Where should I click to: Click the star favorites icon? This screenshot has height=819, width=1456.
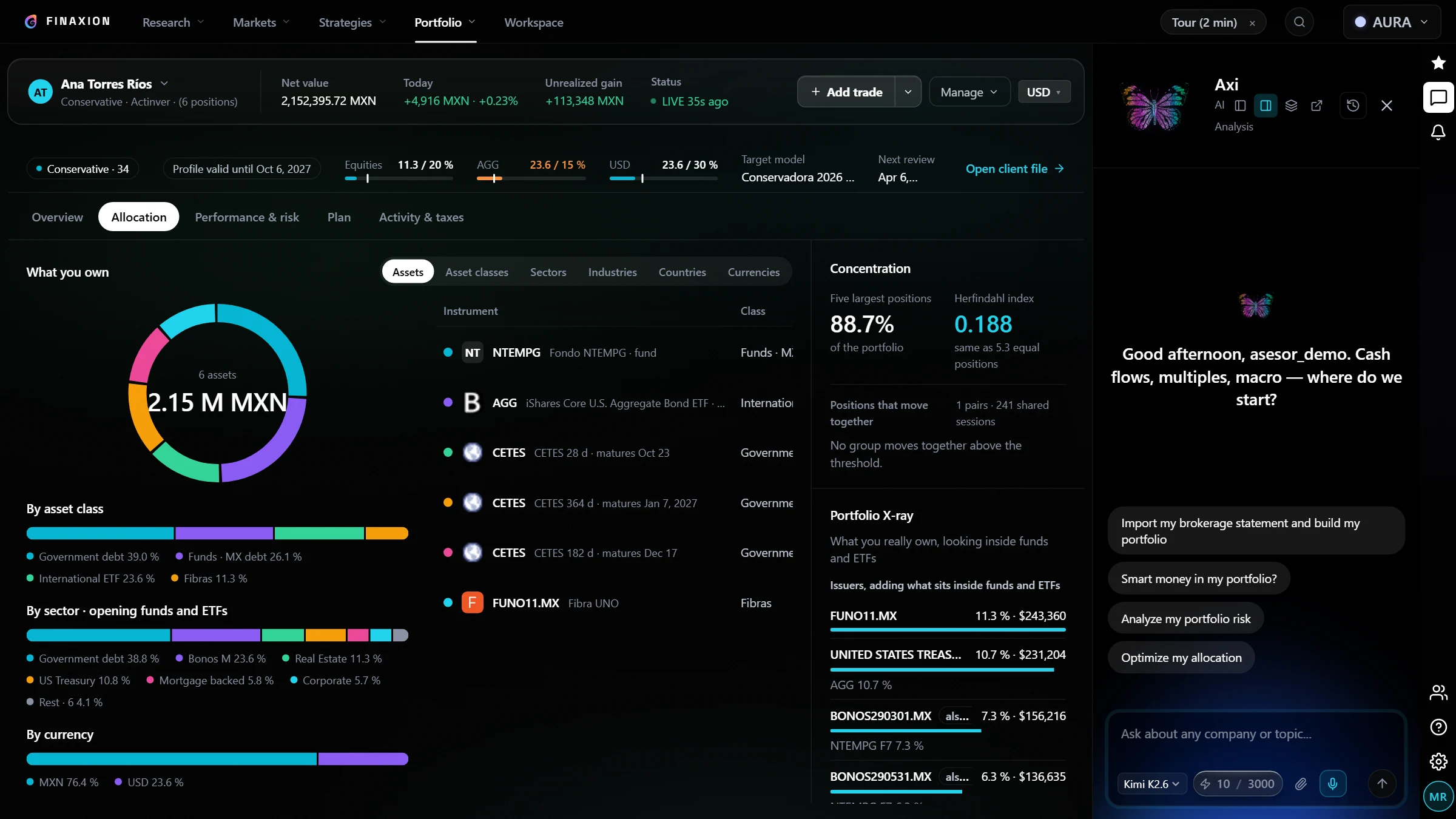click(1438, 62)
